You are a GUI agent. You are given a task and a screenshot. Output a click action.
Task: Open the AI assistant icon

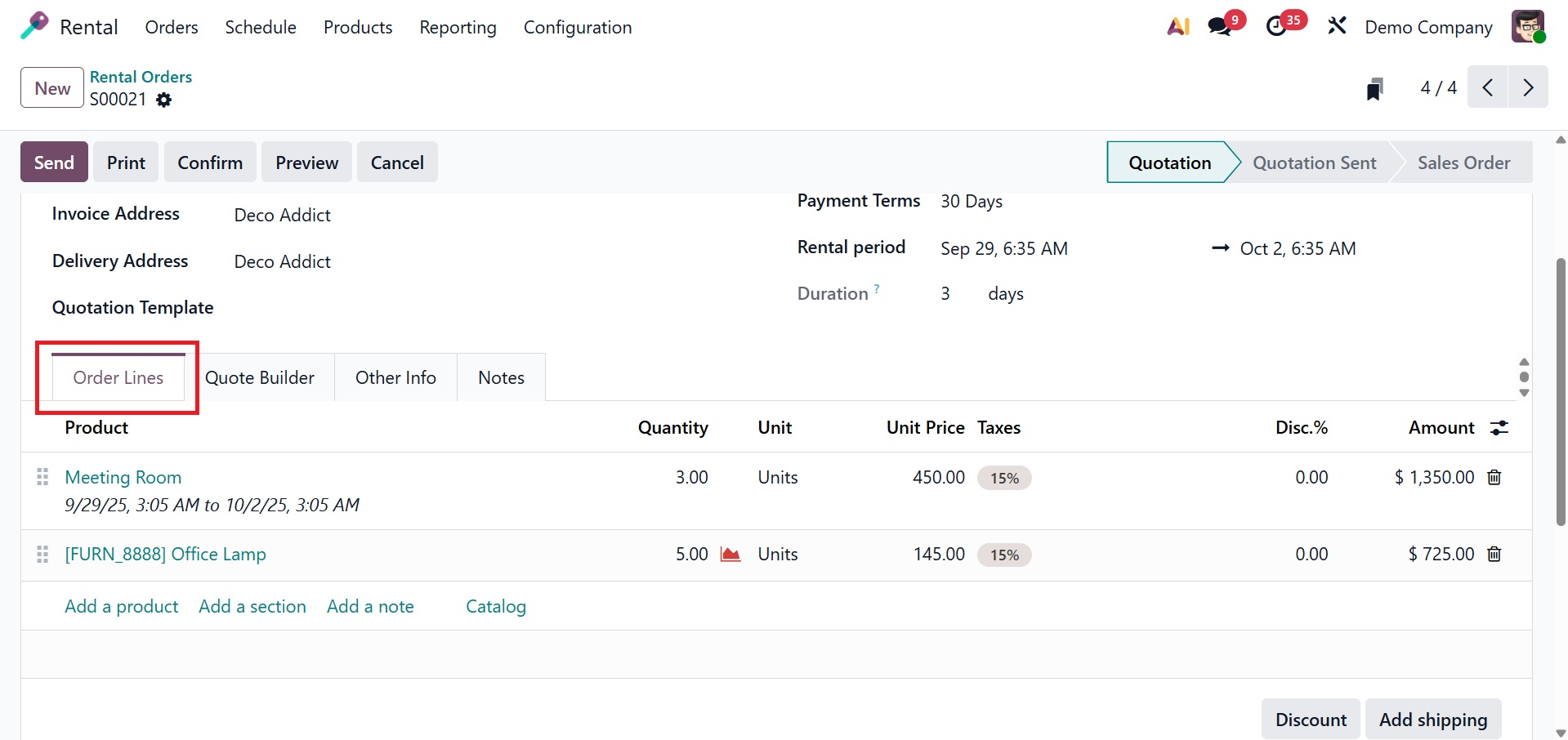pos(1177,27)
